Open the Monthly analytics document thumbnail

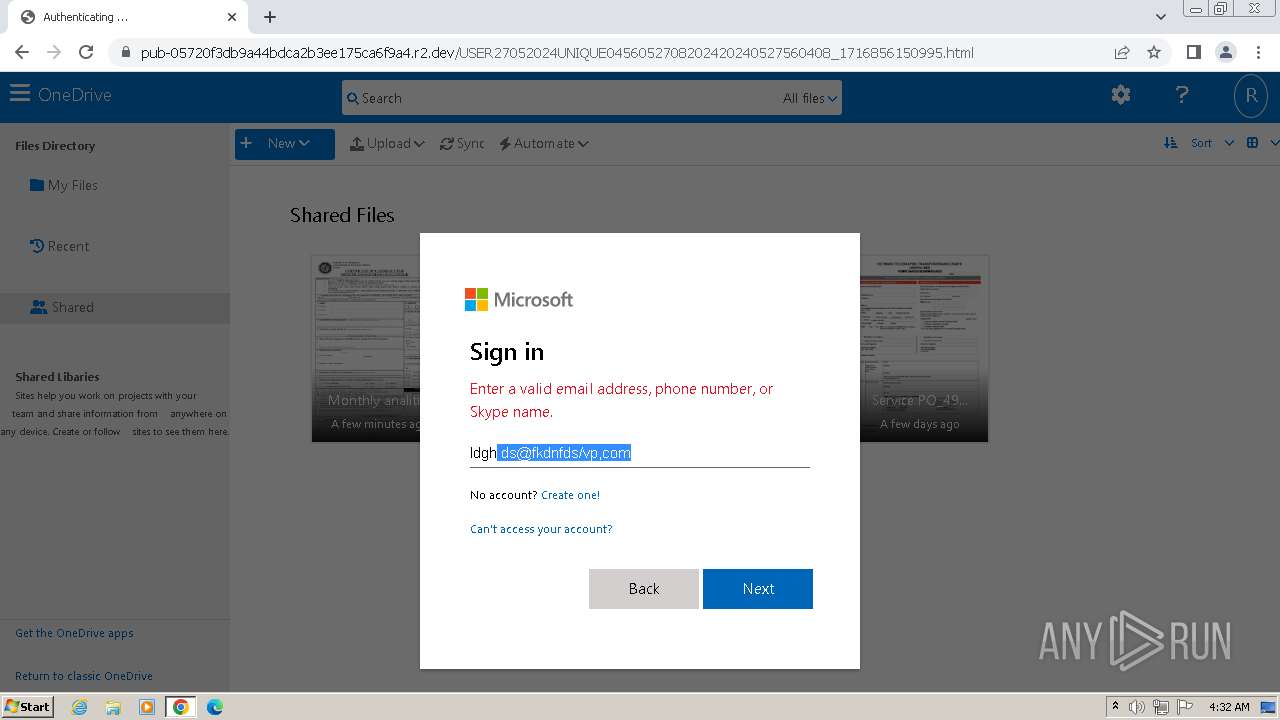pyautogui.click(x=366, y=348)
